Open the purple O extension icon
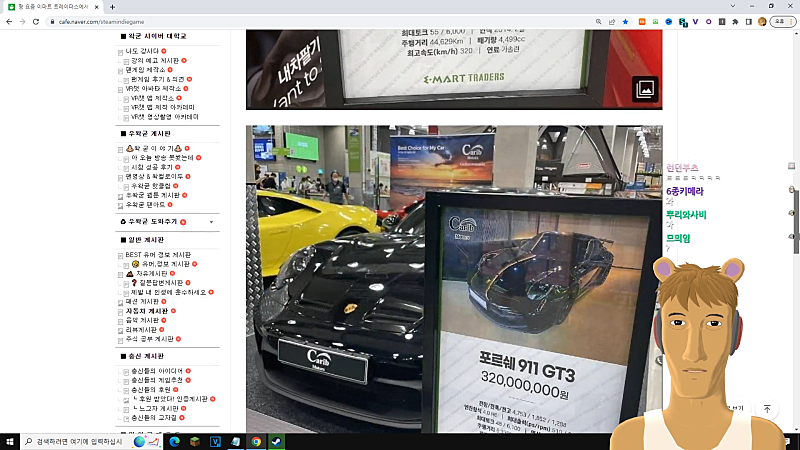 click(709, 22)
